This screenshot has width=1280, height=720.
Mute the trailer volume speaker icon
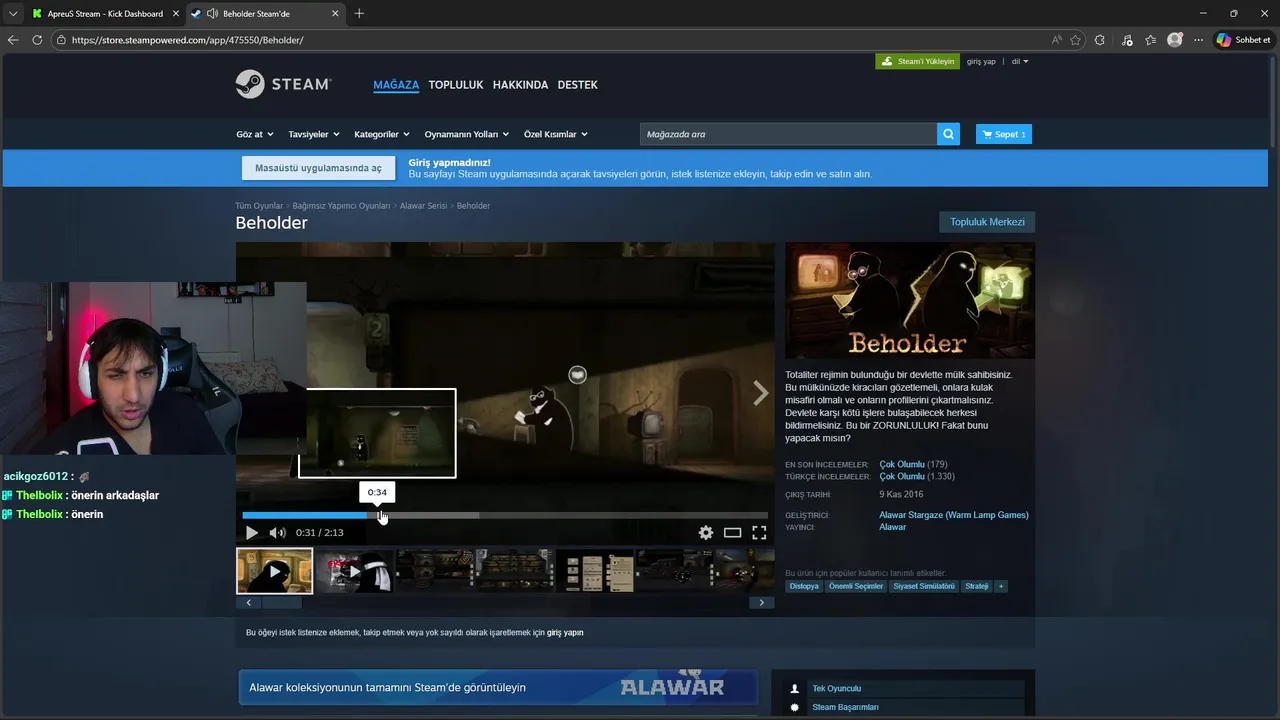coord(277,533)
